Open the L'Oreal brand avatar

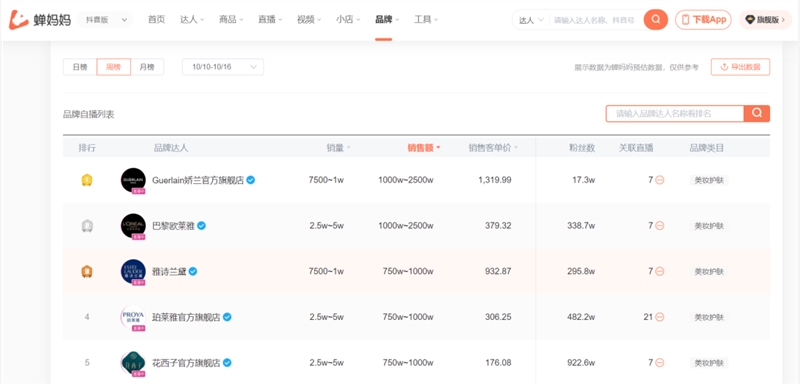[133, 226]
